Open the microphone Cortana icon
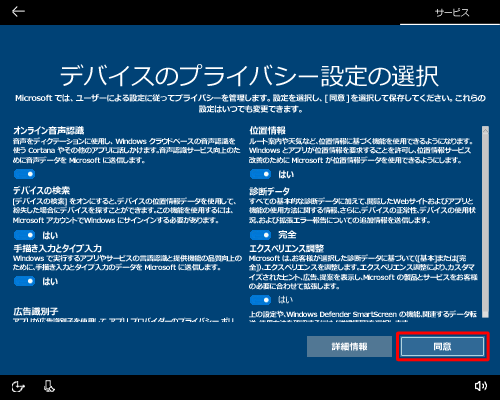 [x=49, y=386]
